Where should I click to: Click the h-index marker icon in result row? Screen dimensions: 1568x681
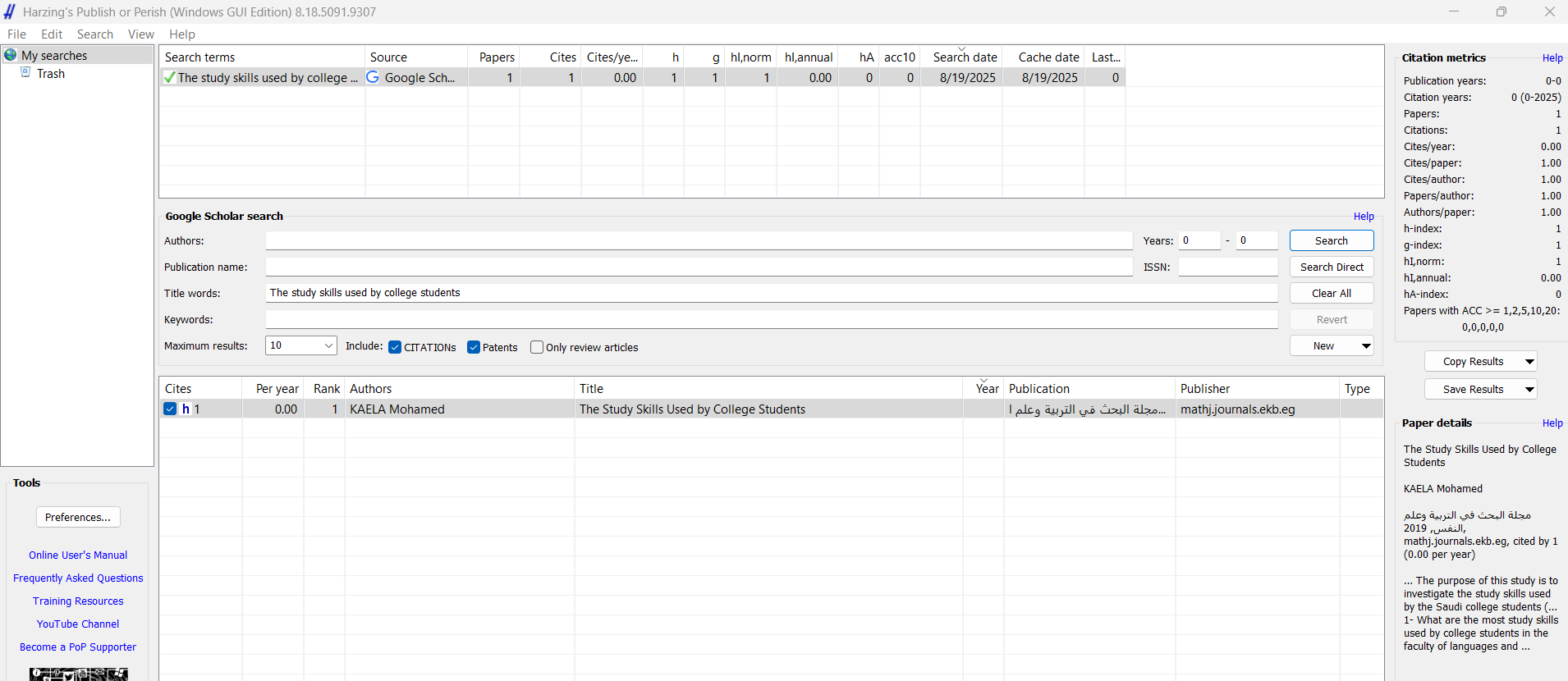tap(186, 409)
